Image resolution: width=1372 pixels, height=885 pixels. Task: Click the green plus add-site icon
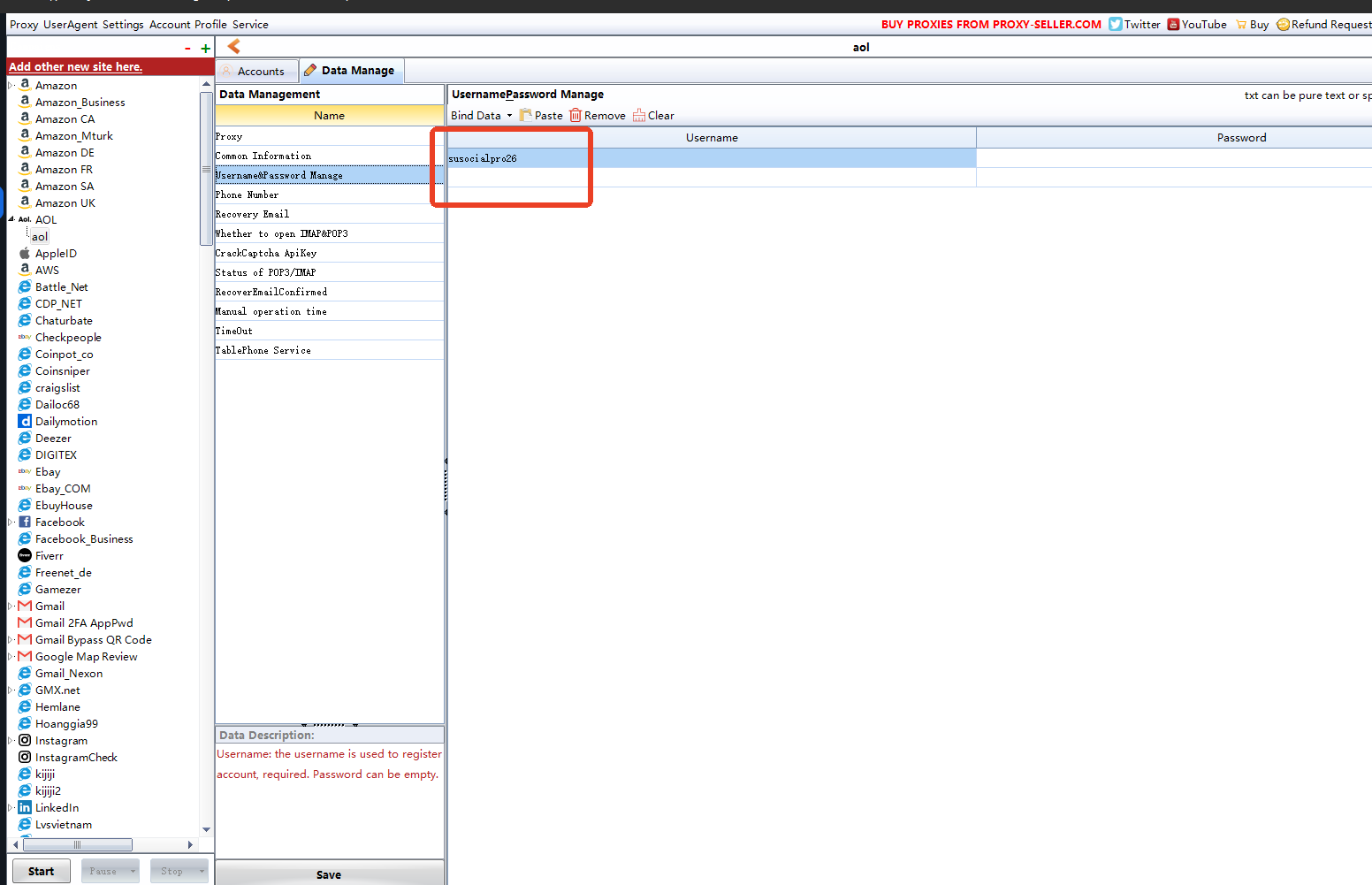click(x=206, y=49)
